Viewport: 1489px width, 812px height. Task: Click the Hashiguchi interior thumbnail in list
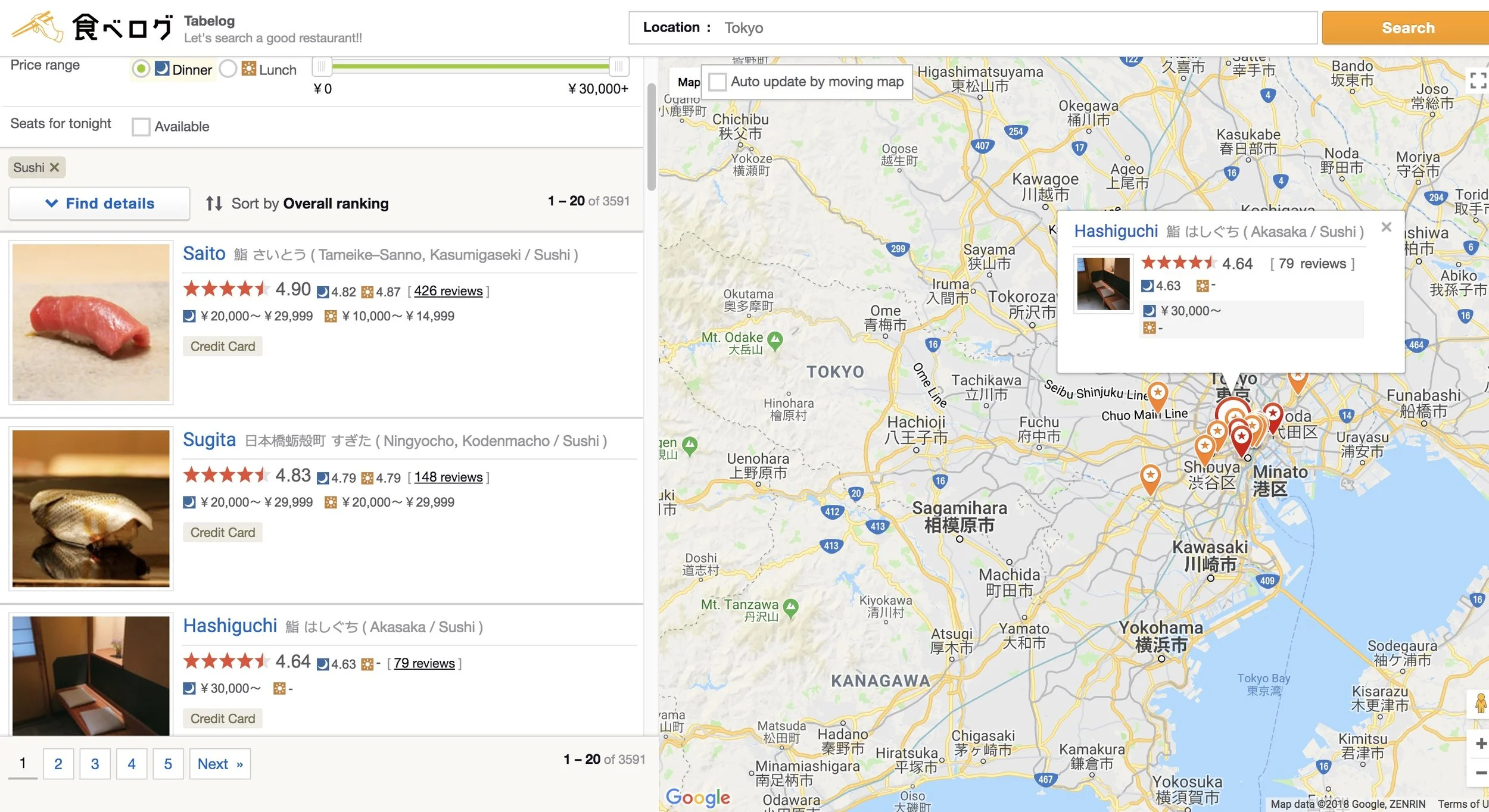coord(91,676)
